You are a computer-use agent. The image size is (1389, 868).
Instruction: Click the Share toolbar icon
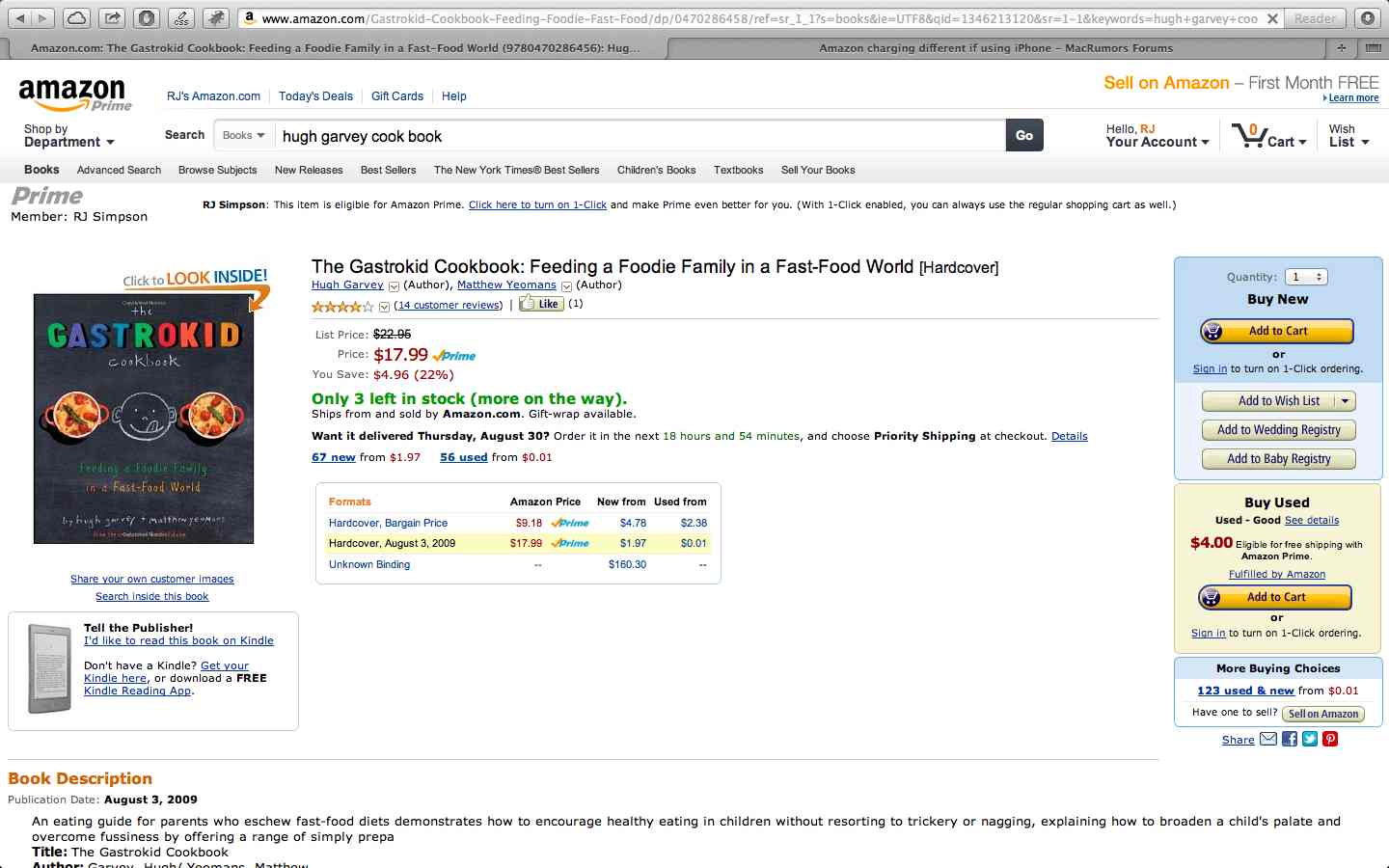coord(112,17)
